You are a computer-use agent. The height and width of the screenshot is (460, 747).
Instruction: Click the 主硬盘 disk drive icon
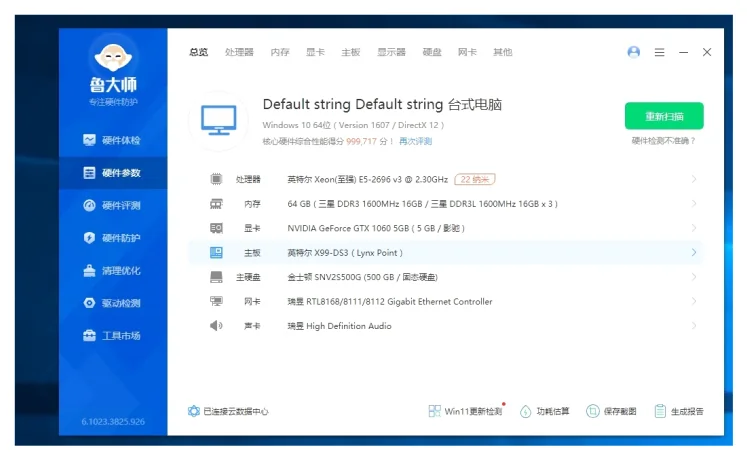click(216, 277)
